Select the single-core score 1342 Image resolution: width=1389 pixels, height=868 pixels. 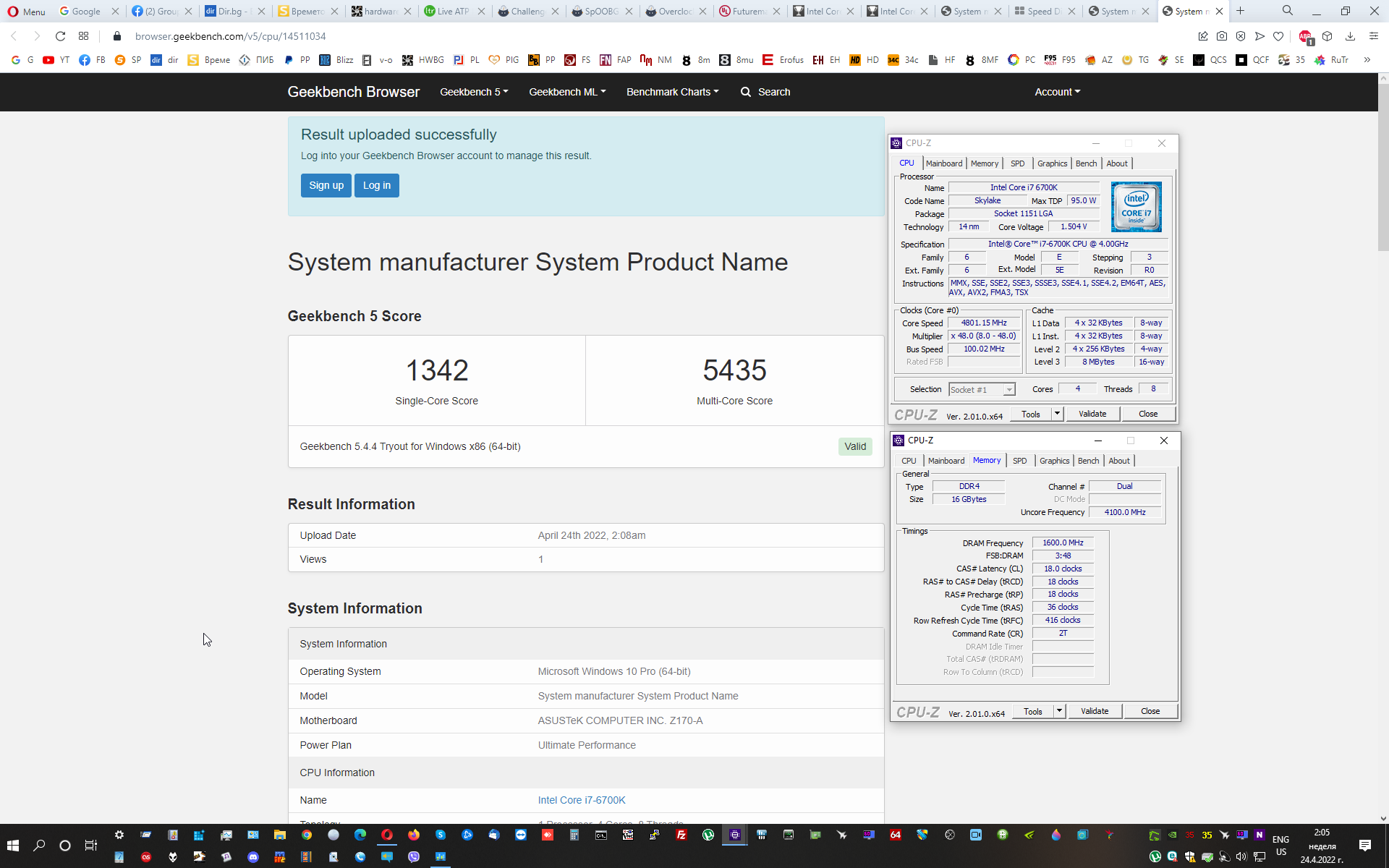coord(437,370)
